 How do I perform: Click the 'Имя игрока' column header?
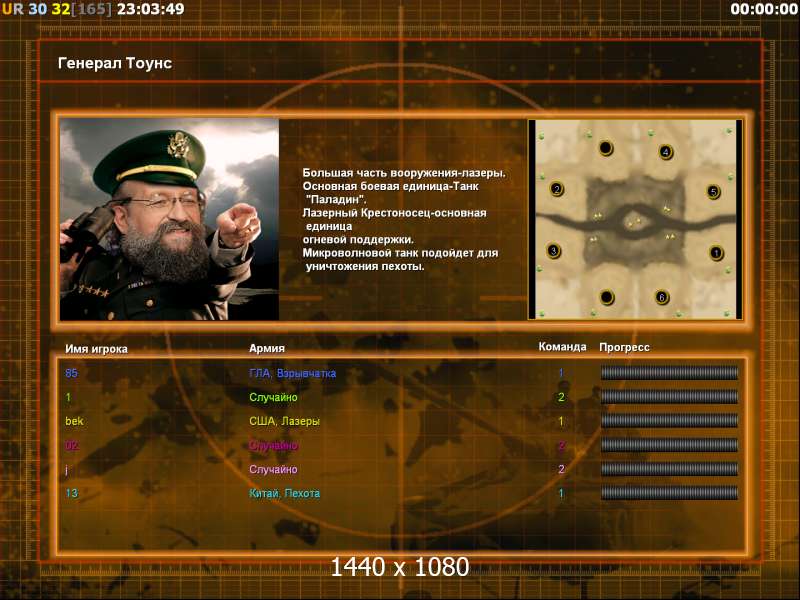point(96,349)
